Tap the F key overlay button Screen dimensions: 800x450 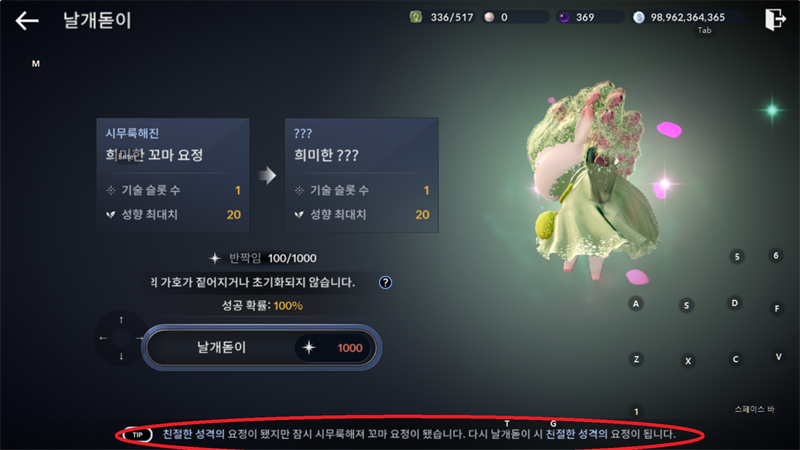[777, 308]
